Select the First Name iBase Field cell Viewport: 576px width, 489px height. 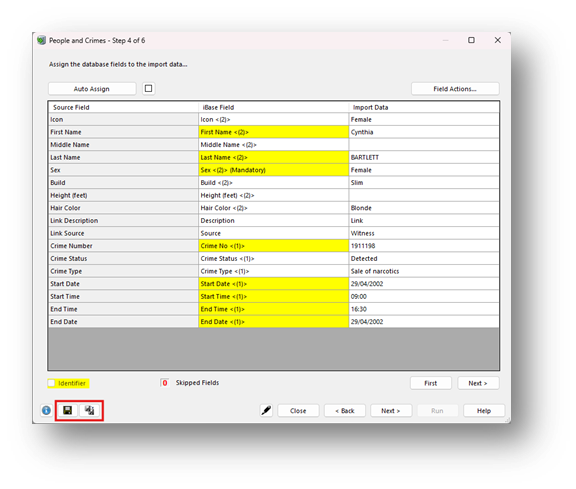(x=274, y=132)
